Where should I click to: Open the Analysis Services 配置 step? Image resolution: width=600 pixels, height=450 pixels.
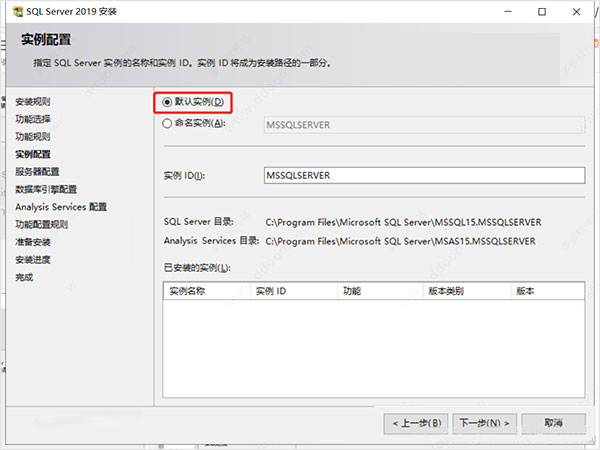61,207
